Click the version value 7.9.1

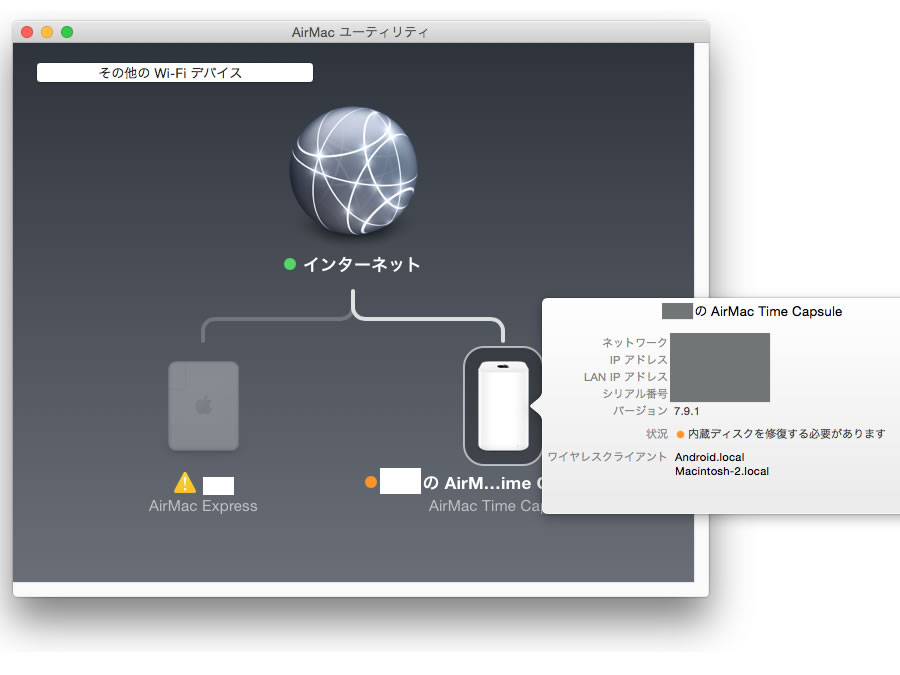pos(686,411)
